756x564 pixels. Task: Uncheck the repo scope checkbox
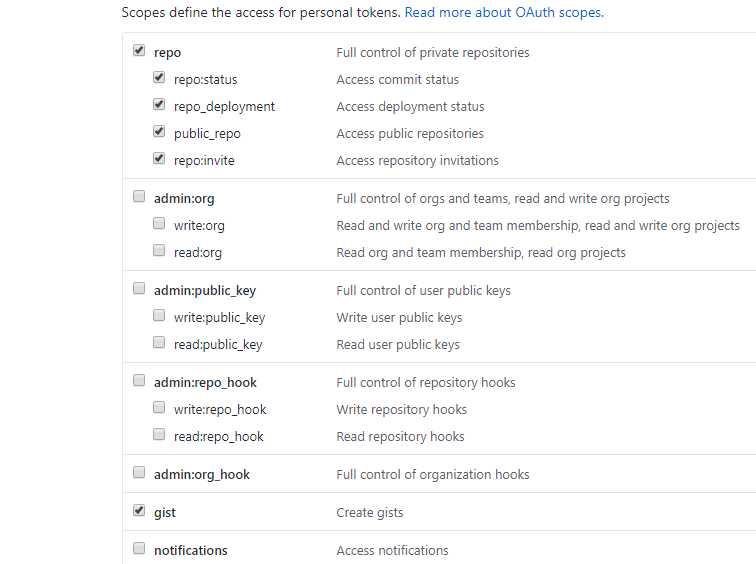[x=139, y=50]
